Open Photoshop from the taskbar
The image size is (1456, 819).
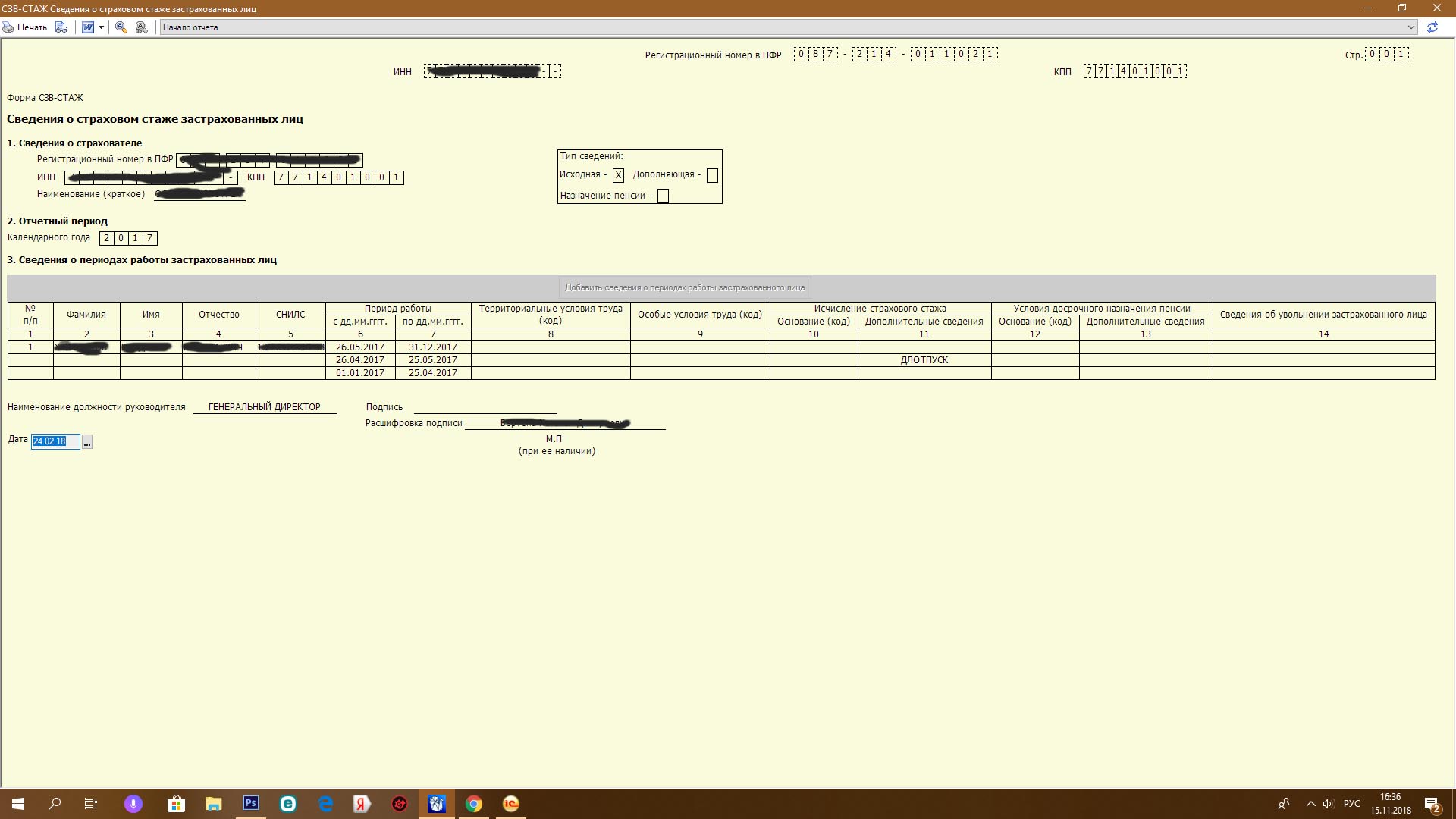pos(251,804)
